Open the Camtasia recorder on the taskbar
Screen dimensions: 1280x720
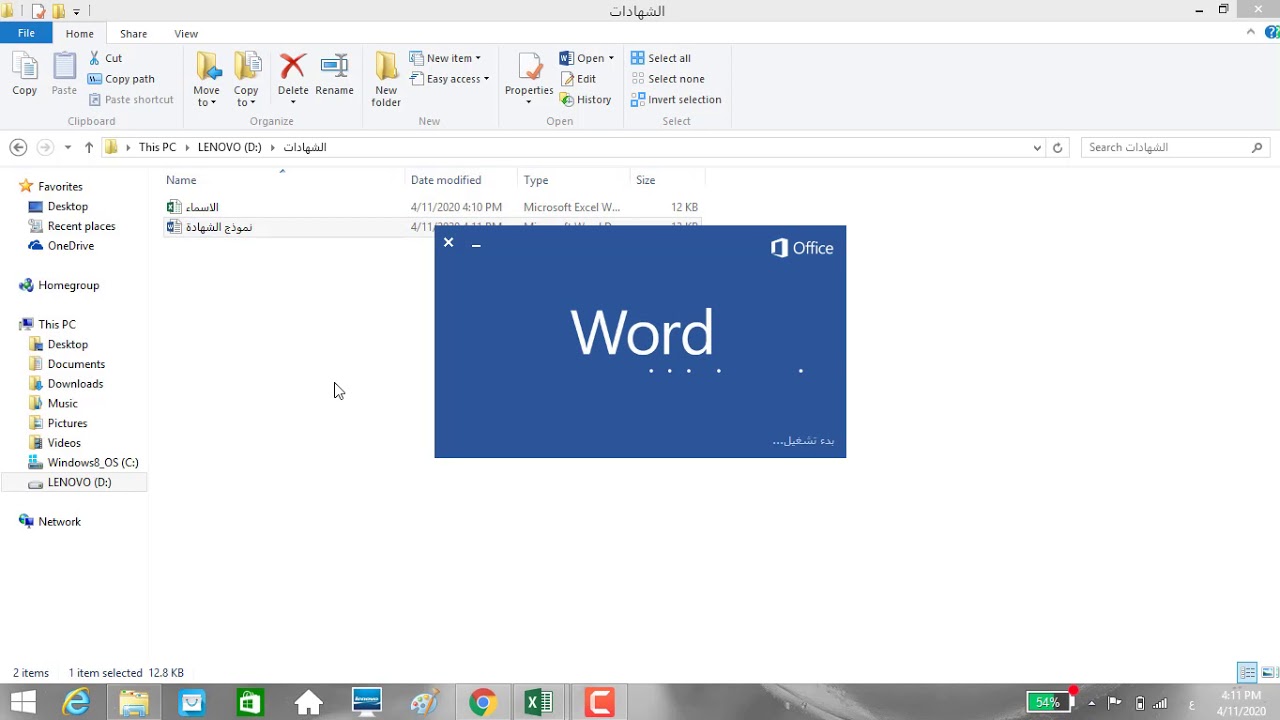pyautogui.click(x=599, y=703)
